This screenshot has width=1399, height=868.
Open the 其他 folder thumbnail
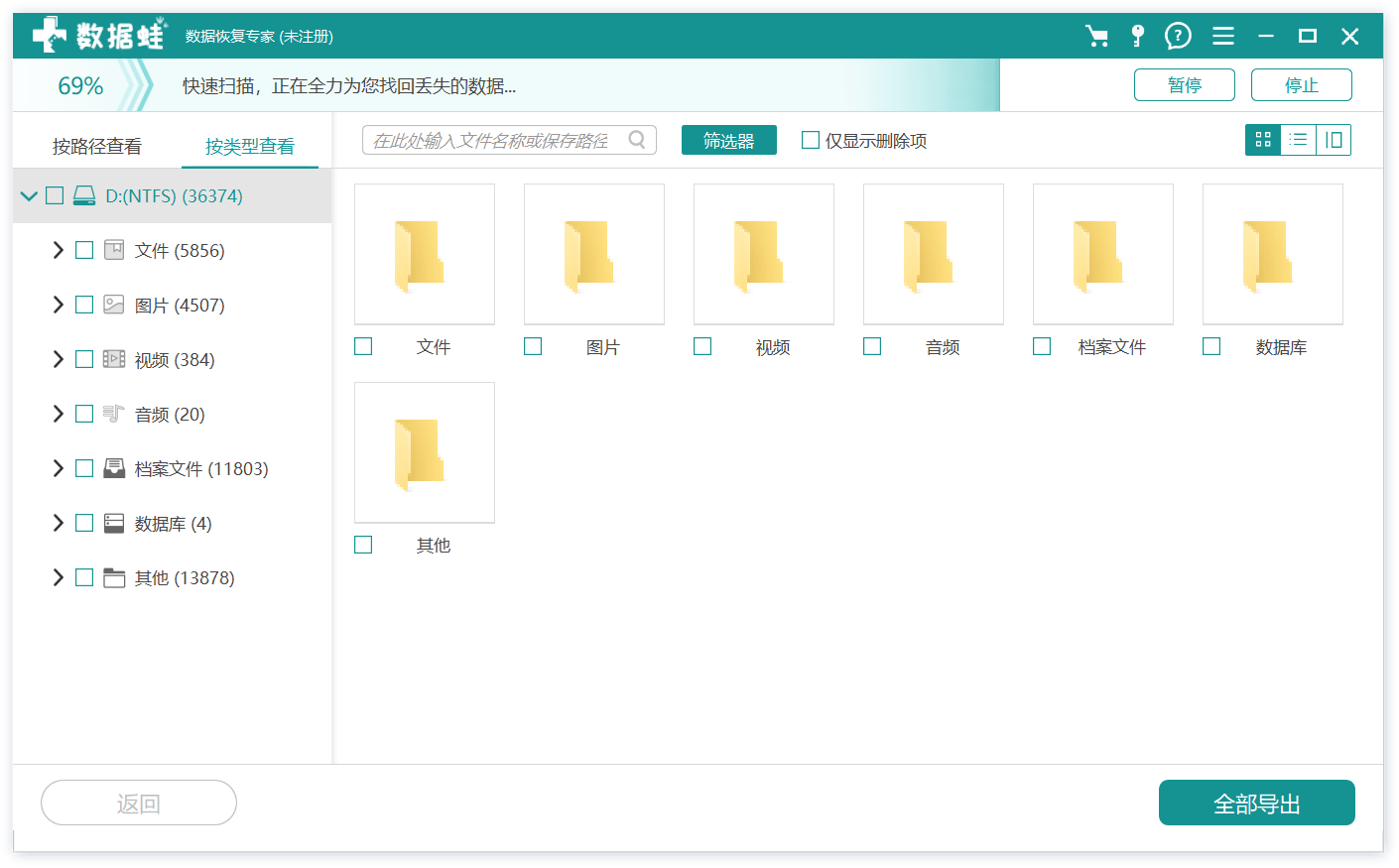coord(425,452)
